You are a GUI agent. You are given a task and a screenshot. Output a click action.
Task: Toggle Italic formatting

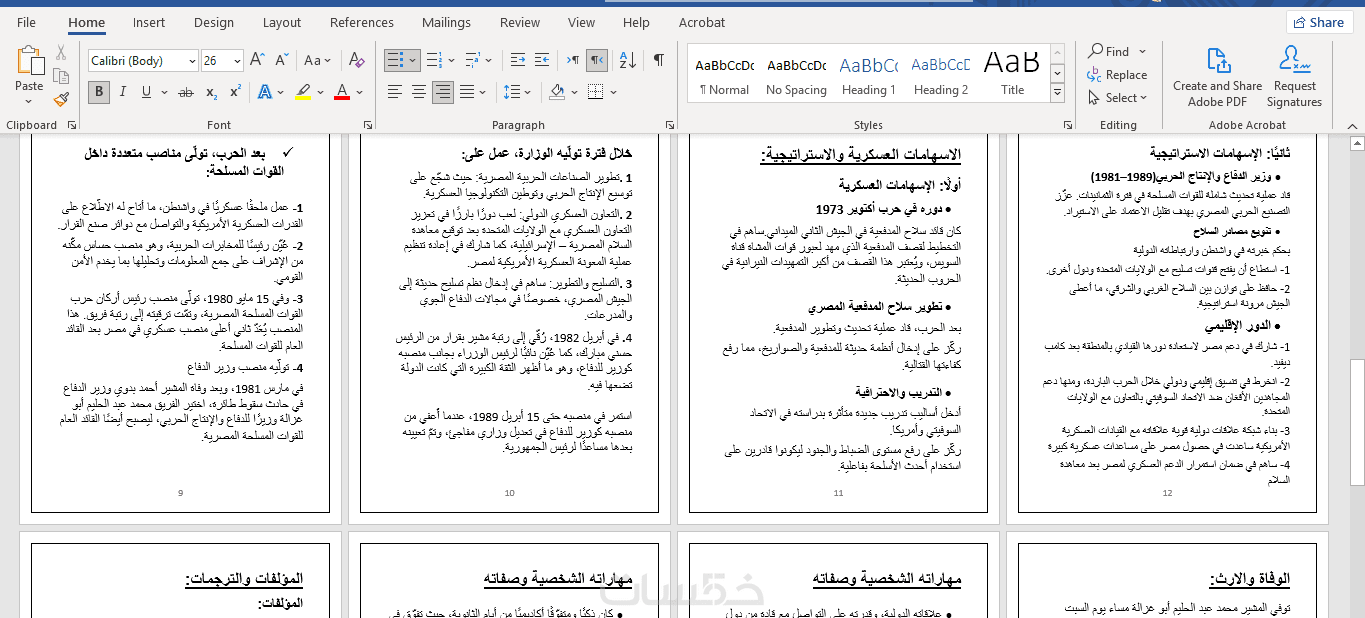(123, 92)
